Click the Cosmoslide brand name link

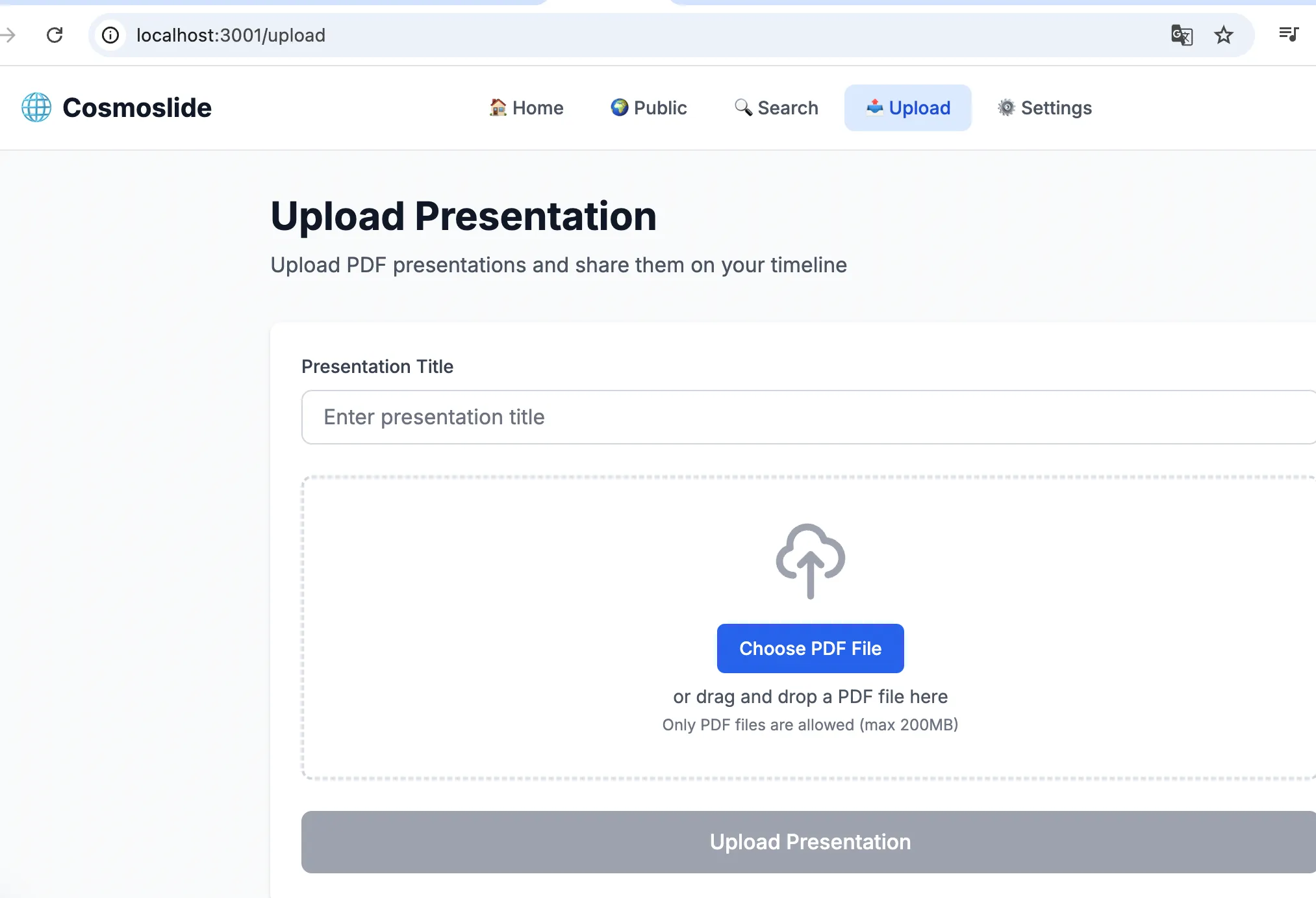(x=137, y=108)
